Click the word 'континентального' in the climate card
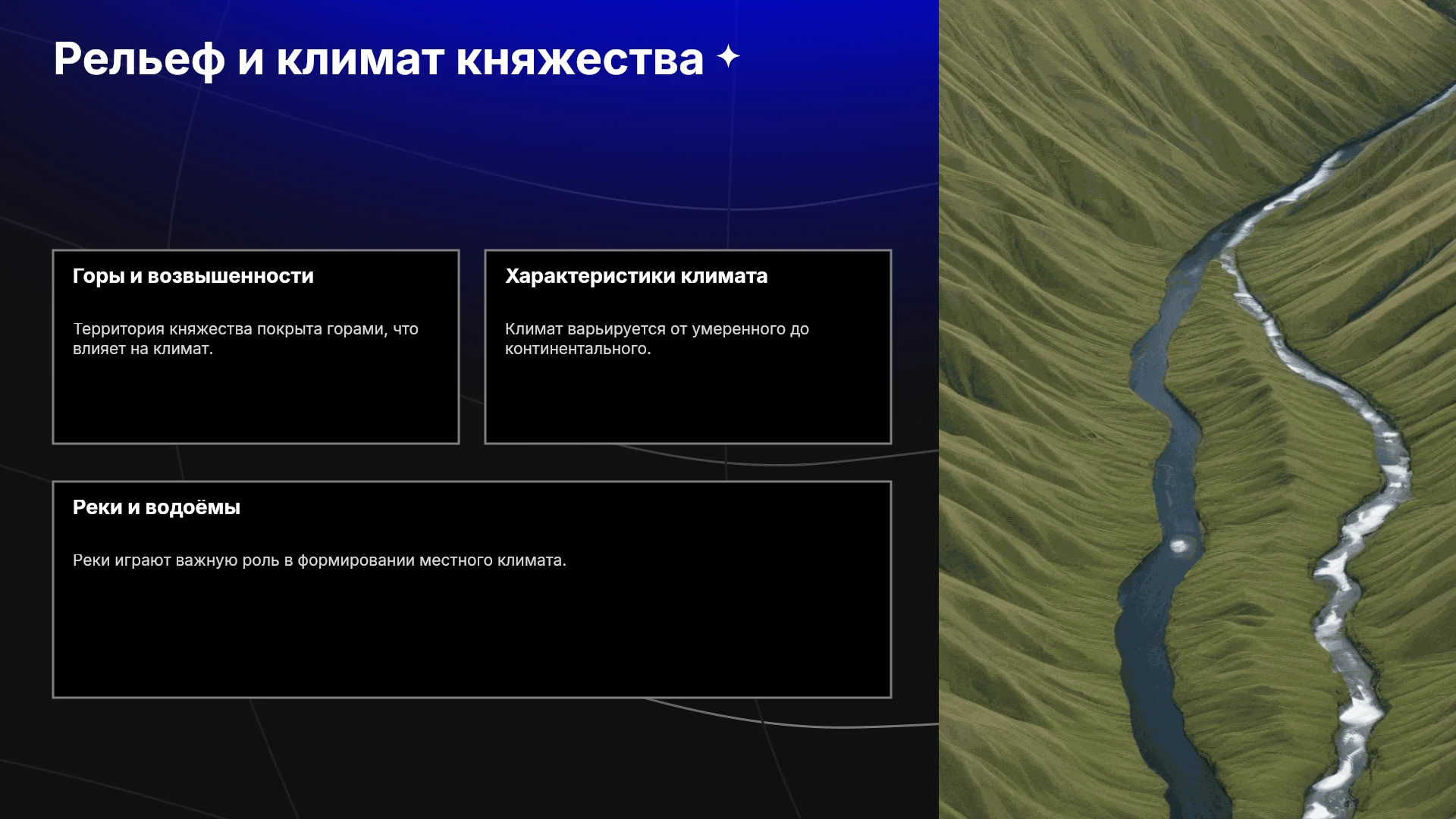Viewport: 1456px width, 819px height. [x=576, y=349]
